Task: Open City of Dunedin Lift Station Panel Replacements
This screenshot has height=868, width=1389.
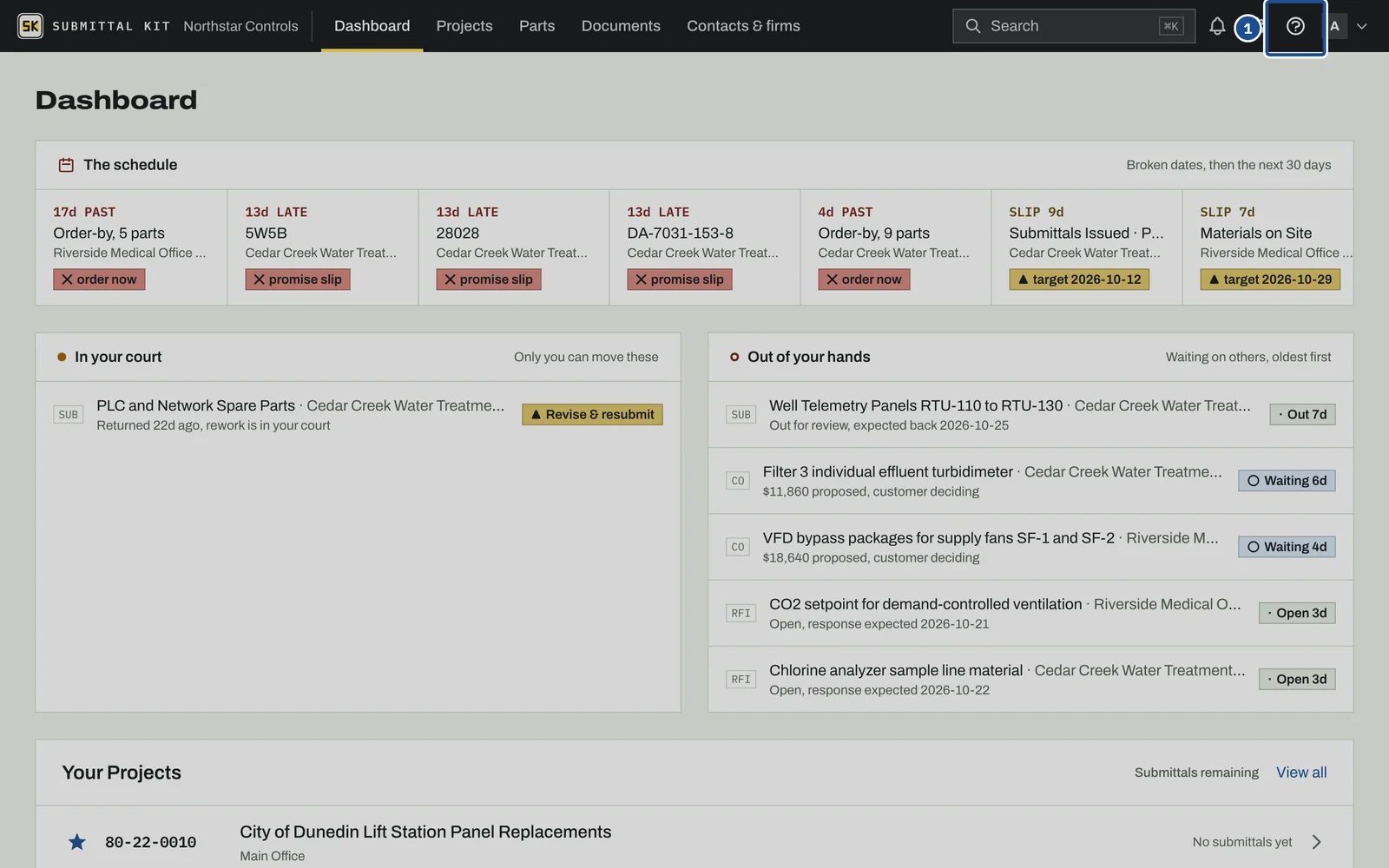Action: click(x=425, y=832)
